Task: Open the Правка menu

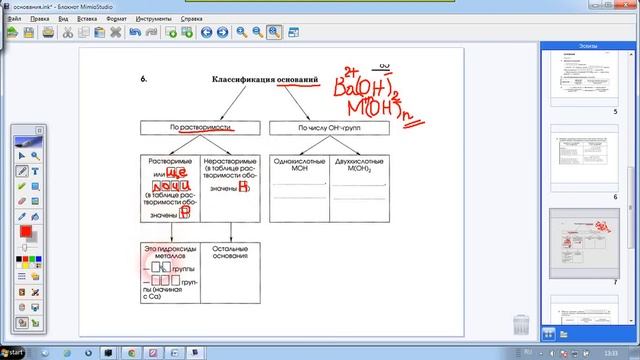Action: tap(40, 19)
